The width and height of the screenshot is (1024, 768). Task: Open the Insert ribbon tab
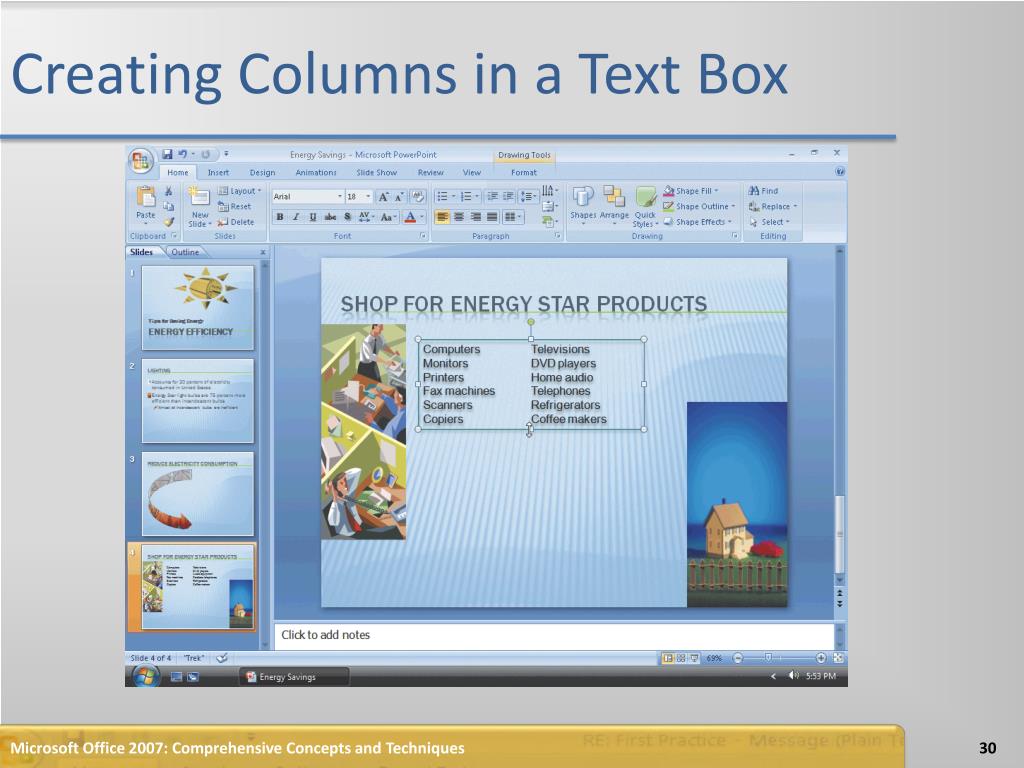(x=218, y=172)
